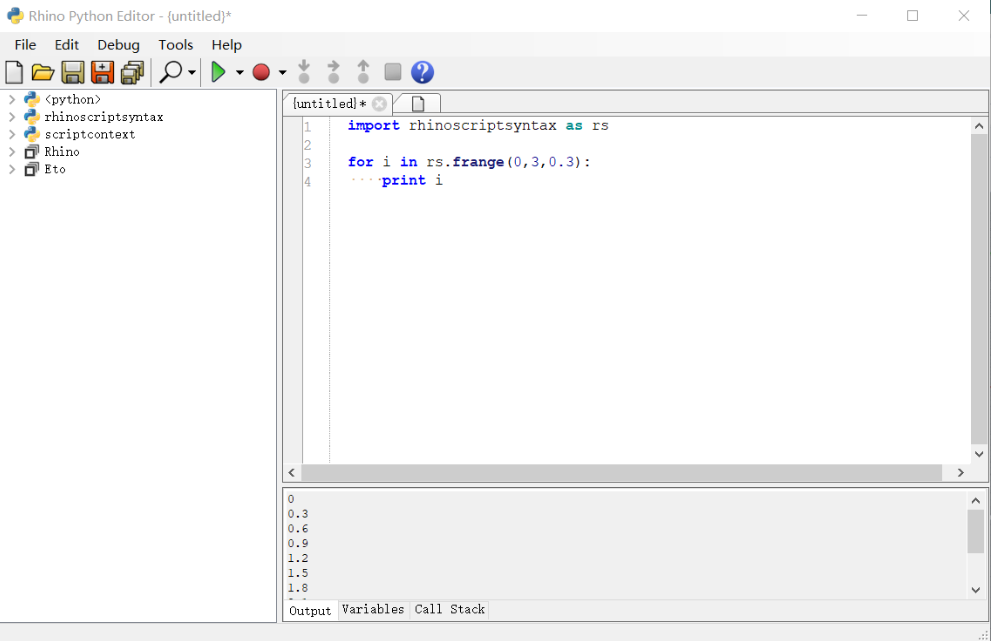Click the output panel scroll down arrow

point(976,590)
